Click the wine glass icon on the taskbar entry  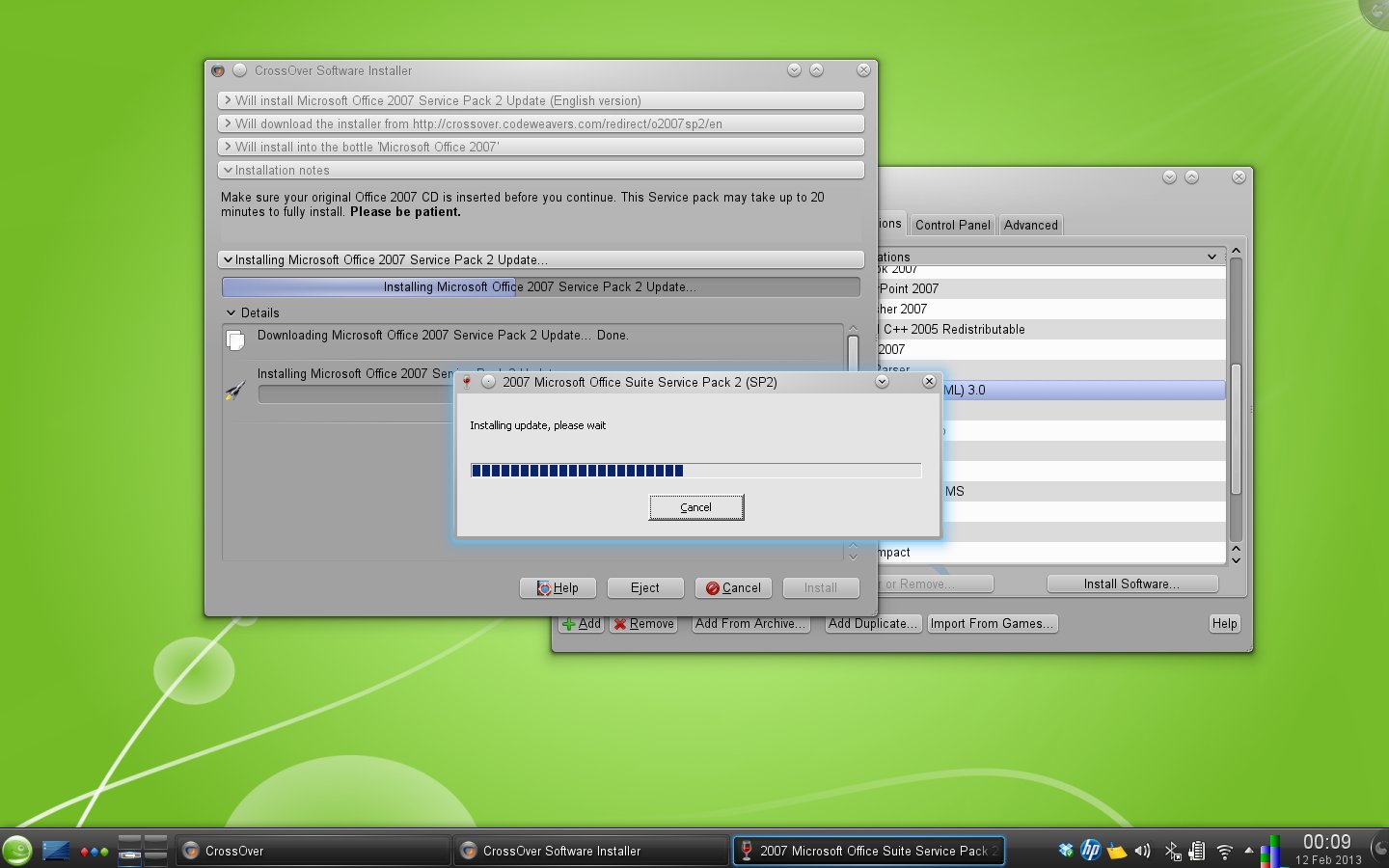746,851
